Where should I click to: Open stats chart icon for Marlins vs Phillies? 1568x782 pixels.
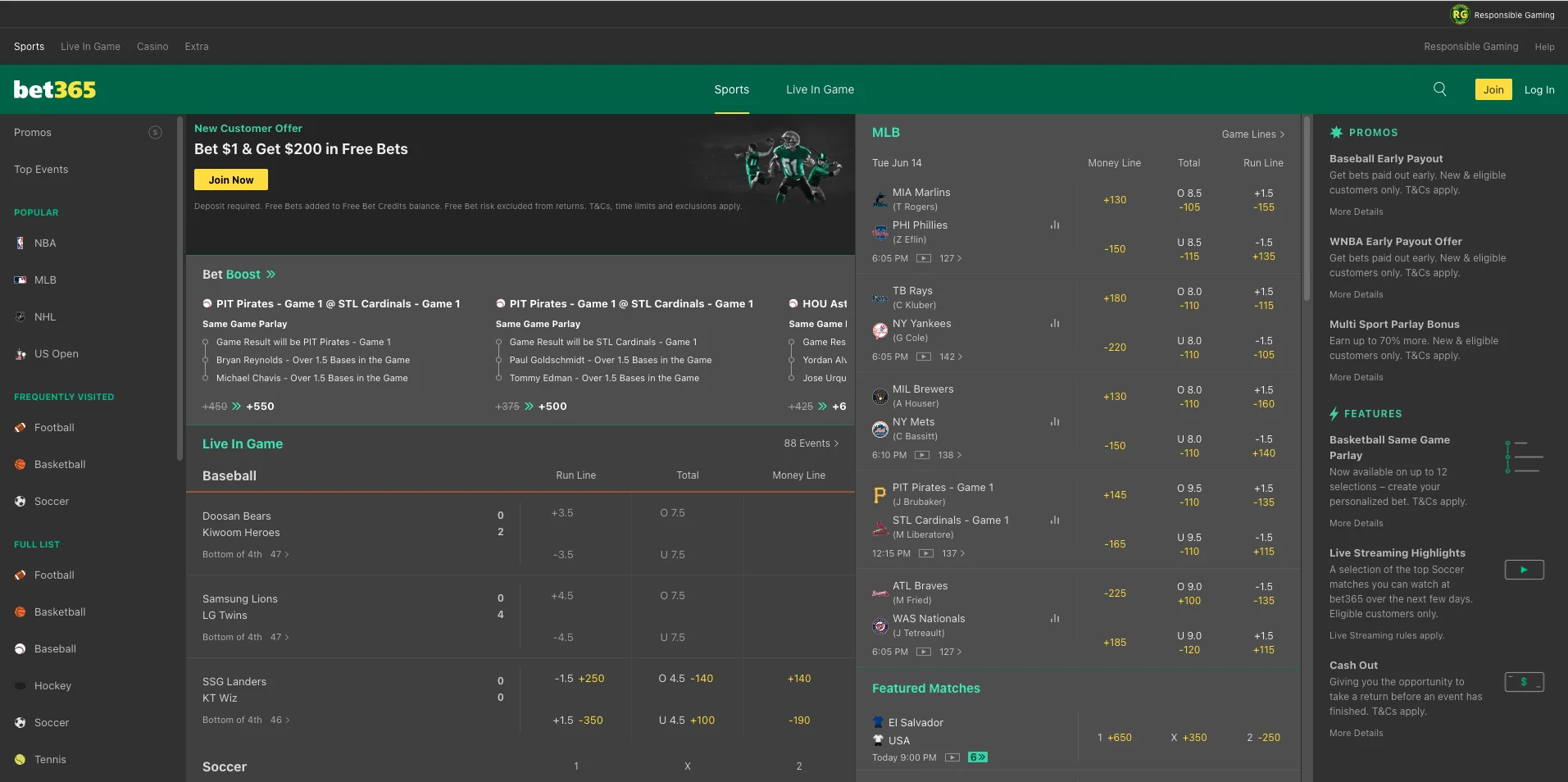coord(1055,225)
